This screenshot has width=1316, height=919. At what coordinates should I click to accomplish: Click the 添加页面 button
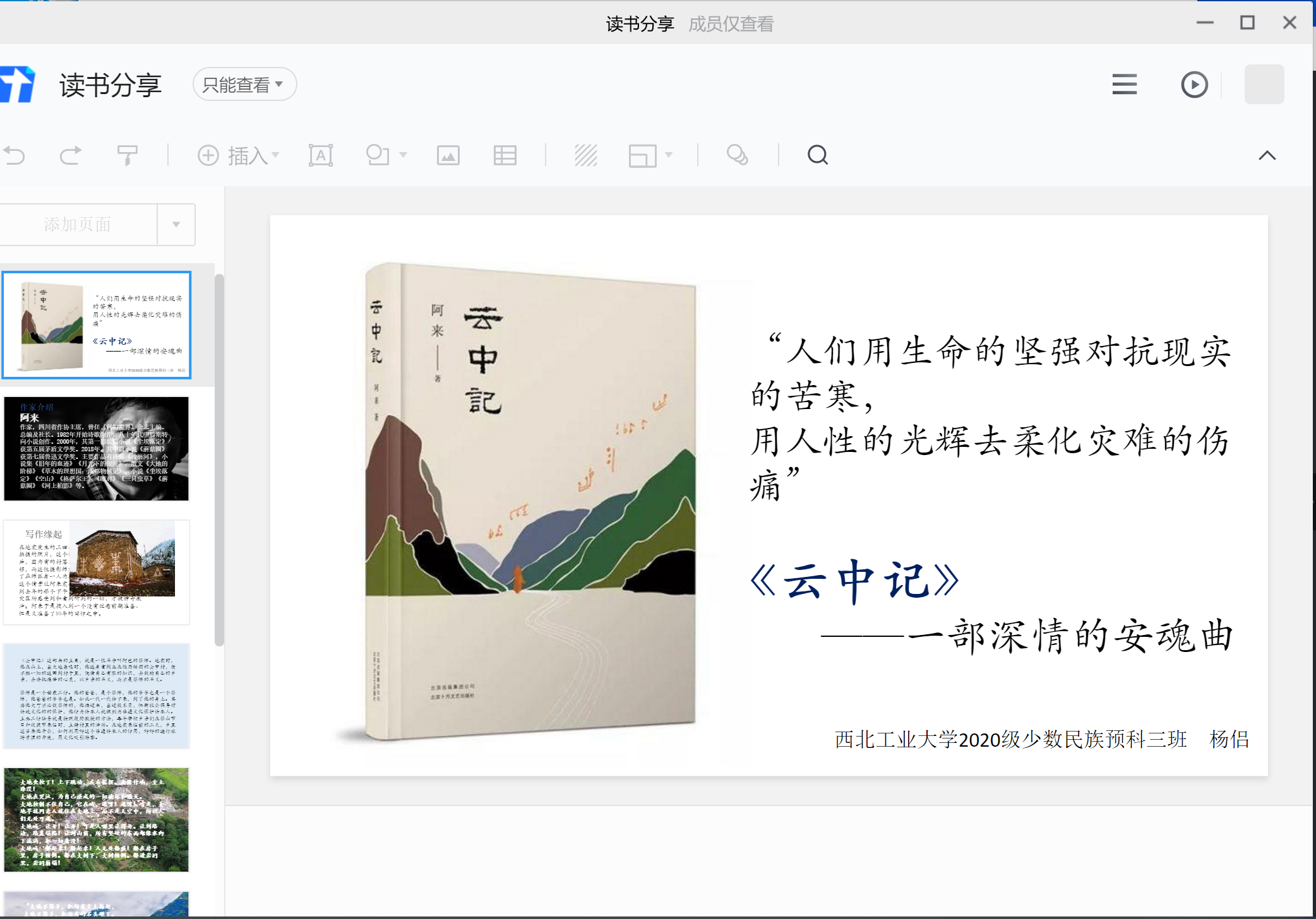tap(78, 225)
